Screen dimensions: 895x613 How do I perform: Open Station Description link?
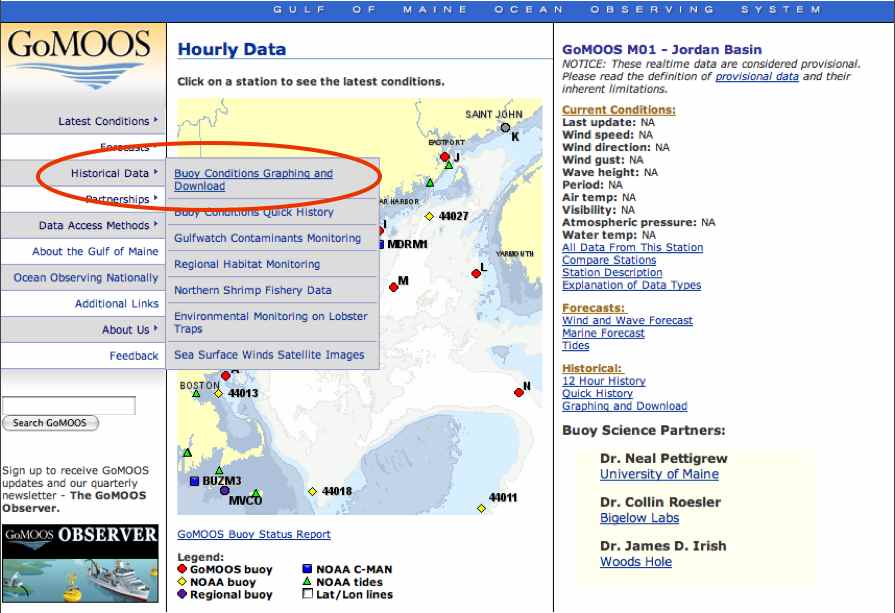pos(612,272)
